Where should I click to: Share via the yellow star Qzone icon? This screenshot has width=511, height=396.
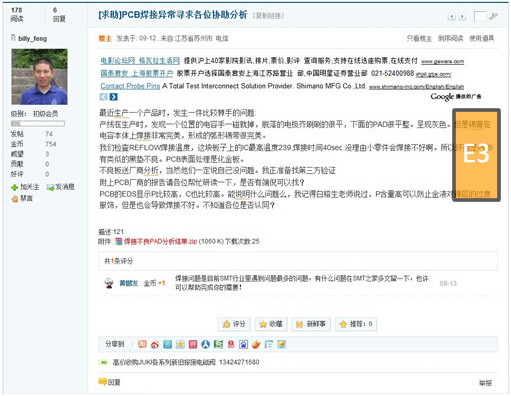pyautogui.click(x=180, y=344)
